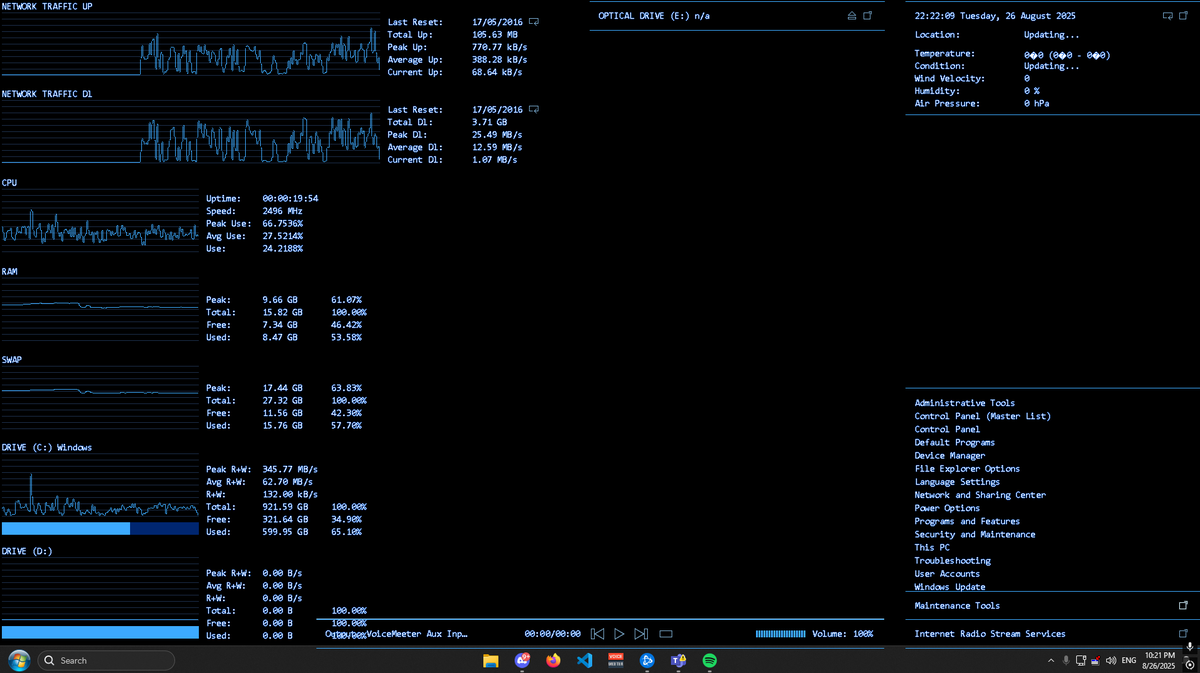Click the play button in media player
Screen dimensions: 1200x673
(x=619, y=634)
